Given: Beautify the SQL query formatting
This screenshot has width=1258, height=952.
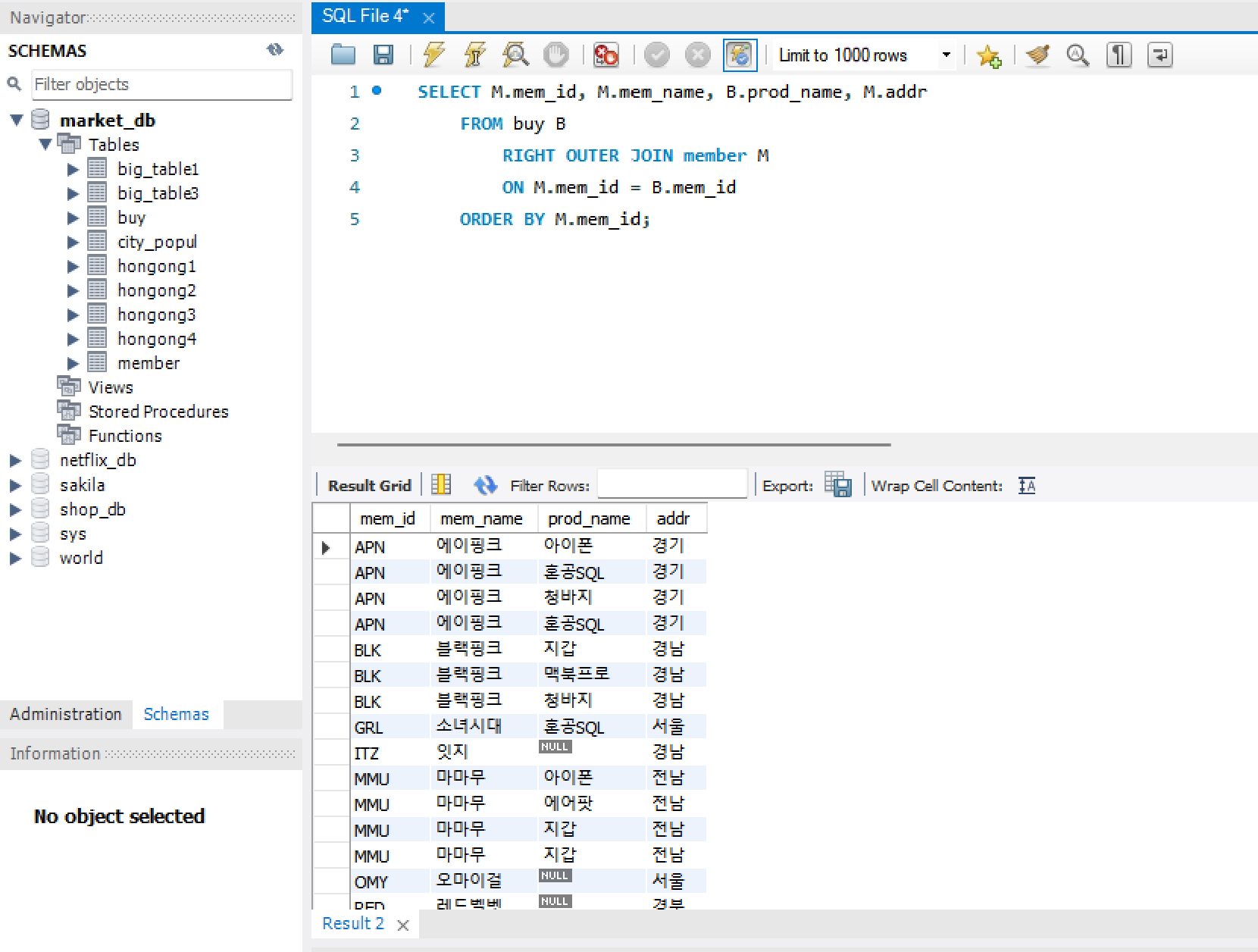Looking at the screenshot, I should coord(1037,55).
